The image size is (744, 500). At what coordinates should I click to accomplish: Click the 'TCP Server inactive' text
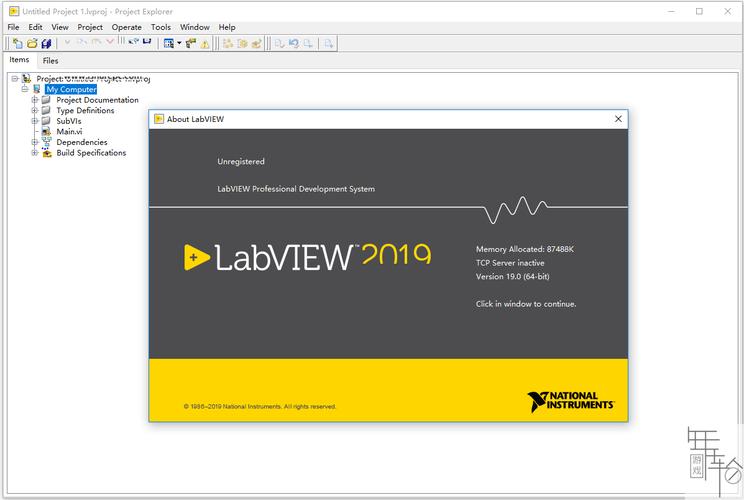coord(510,262)
